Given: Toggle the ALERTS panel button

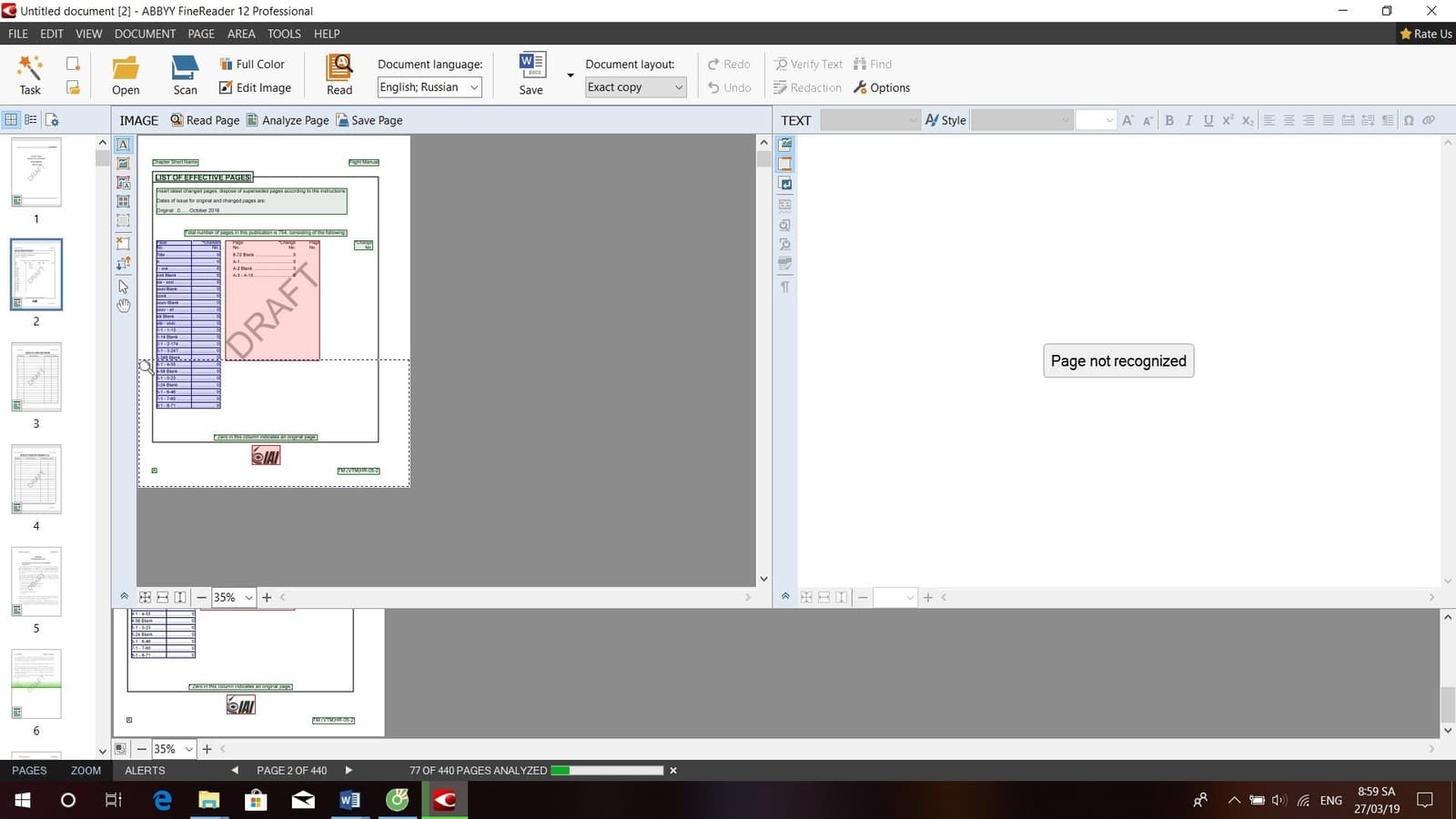Looking at the screenshot, I should pos(145,771).
